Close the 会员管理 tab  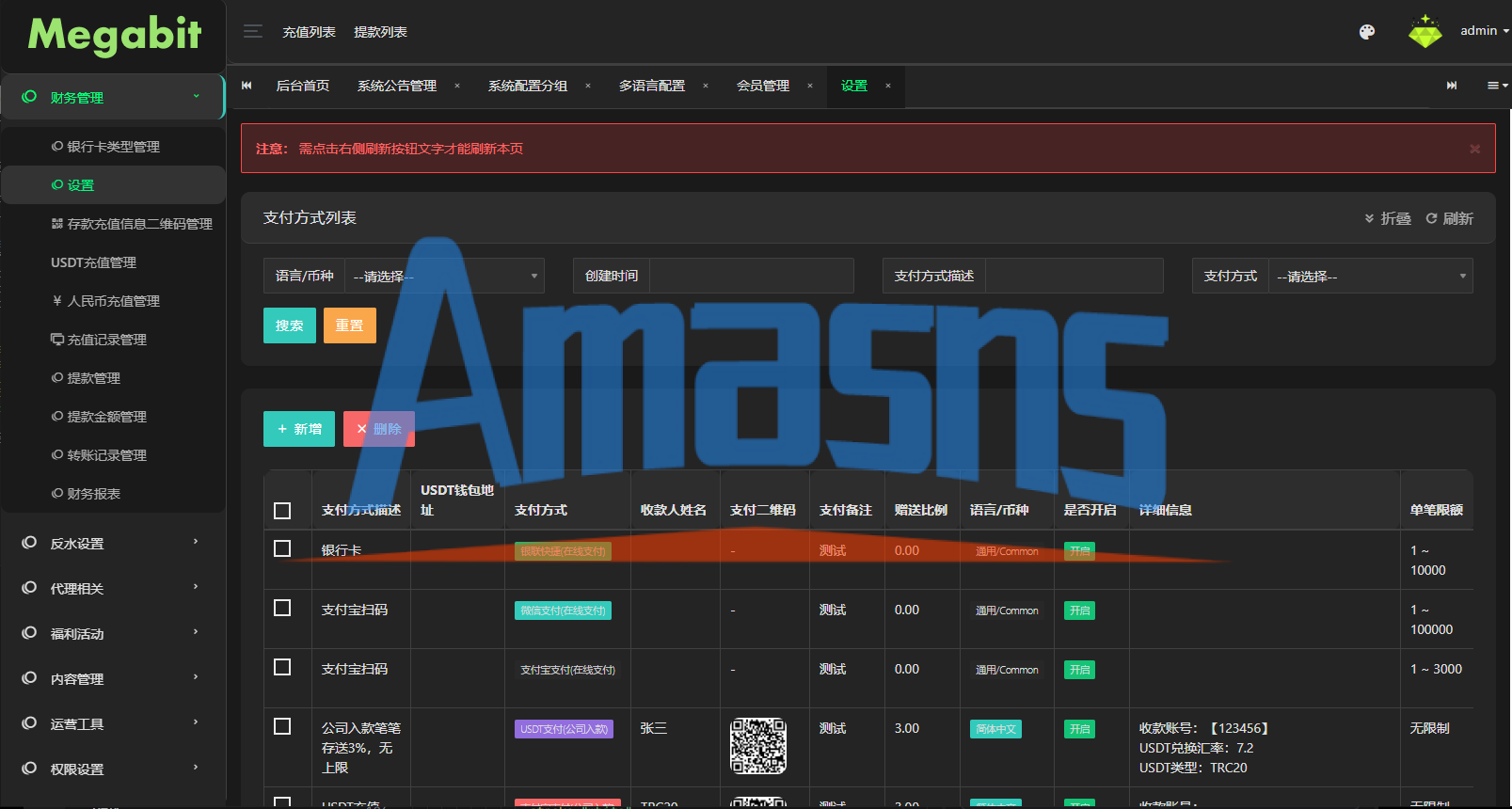(x=810, y=86)
